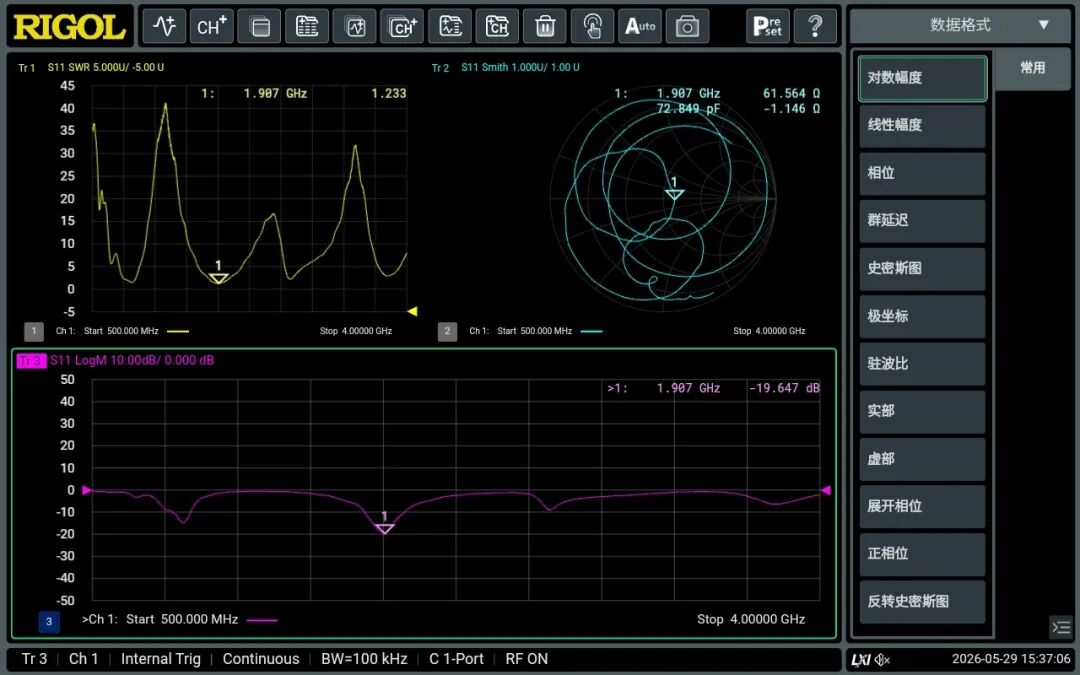The image size is (1080, 675).
Task: Choose the 群延迟 format option
Action: click(922, 220)
